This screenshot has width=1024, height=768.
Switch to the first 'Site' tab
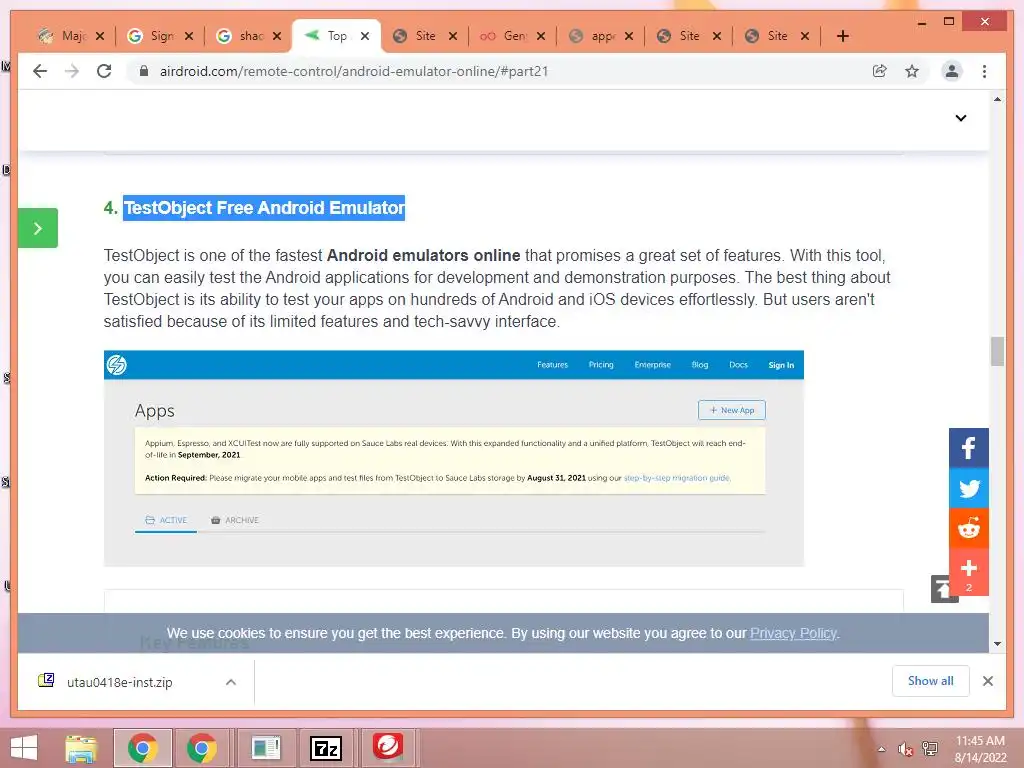416,36
